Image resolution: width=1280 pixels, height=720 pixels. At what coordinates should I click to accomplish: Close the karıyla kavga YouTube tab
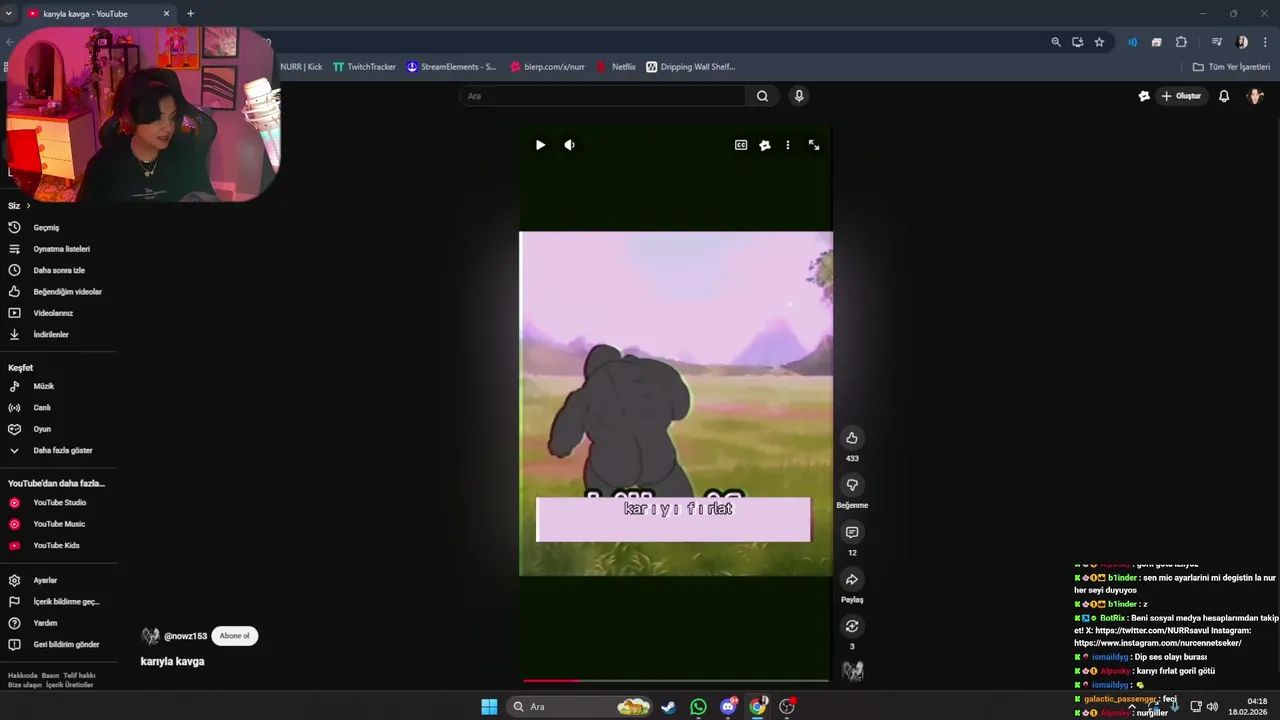pos(166,14)
